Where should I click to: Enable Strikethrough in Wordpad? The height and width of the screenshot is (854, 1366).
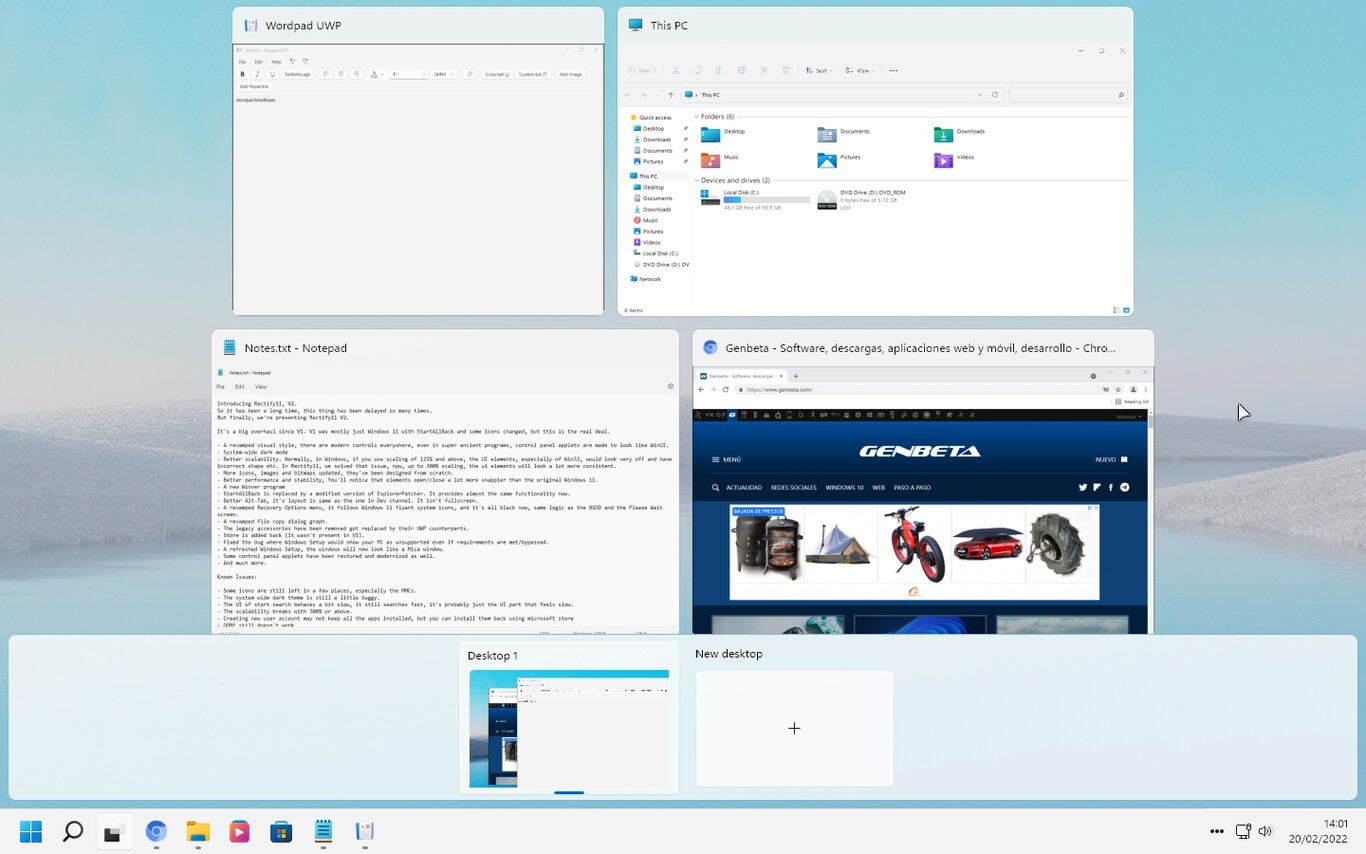tap(298, 74)
